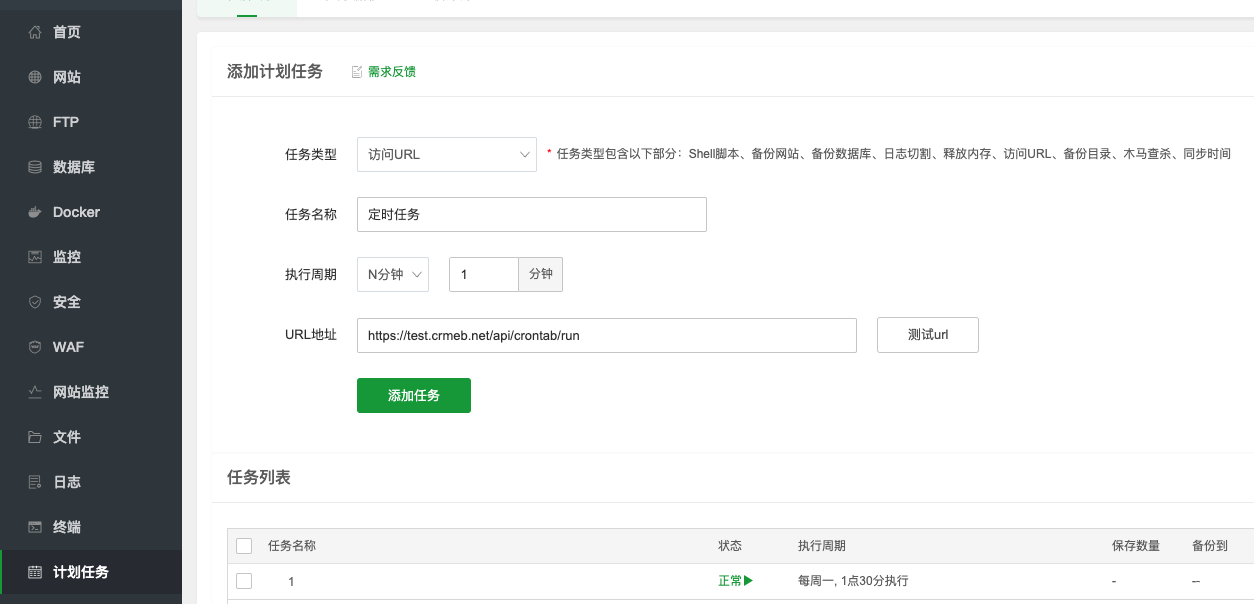Click the 终端 terminal icon

pos(35,527)
